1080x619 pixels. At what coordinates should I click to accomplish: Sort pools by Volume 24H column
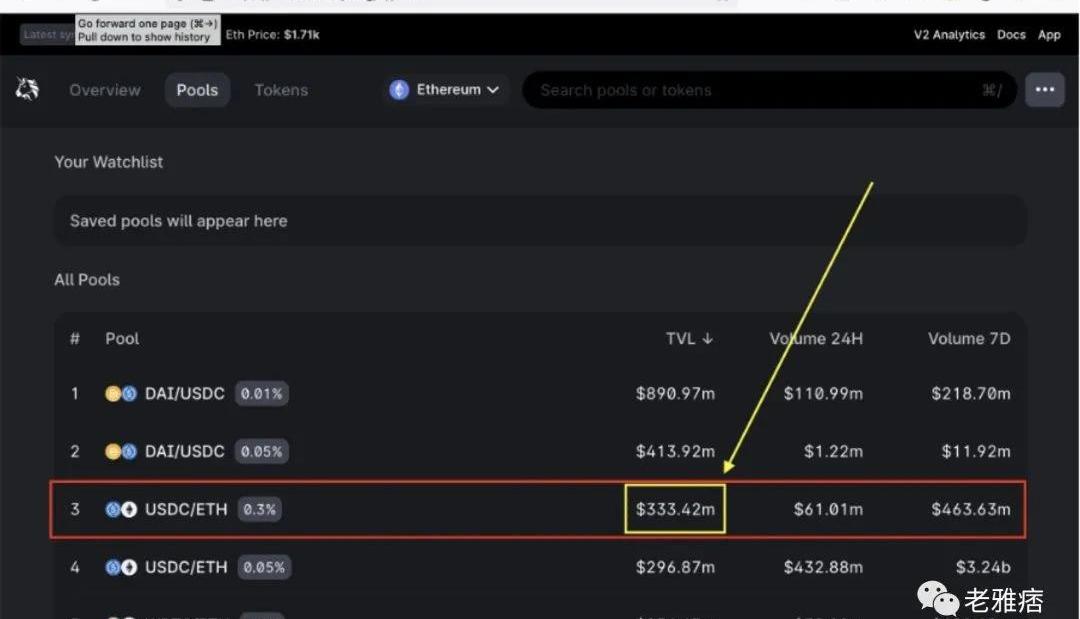point(816,339)
